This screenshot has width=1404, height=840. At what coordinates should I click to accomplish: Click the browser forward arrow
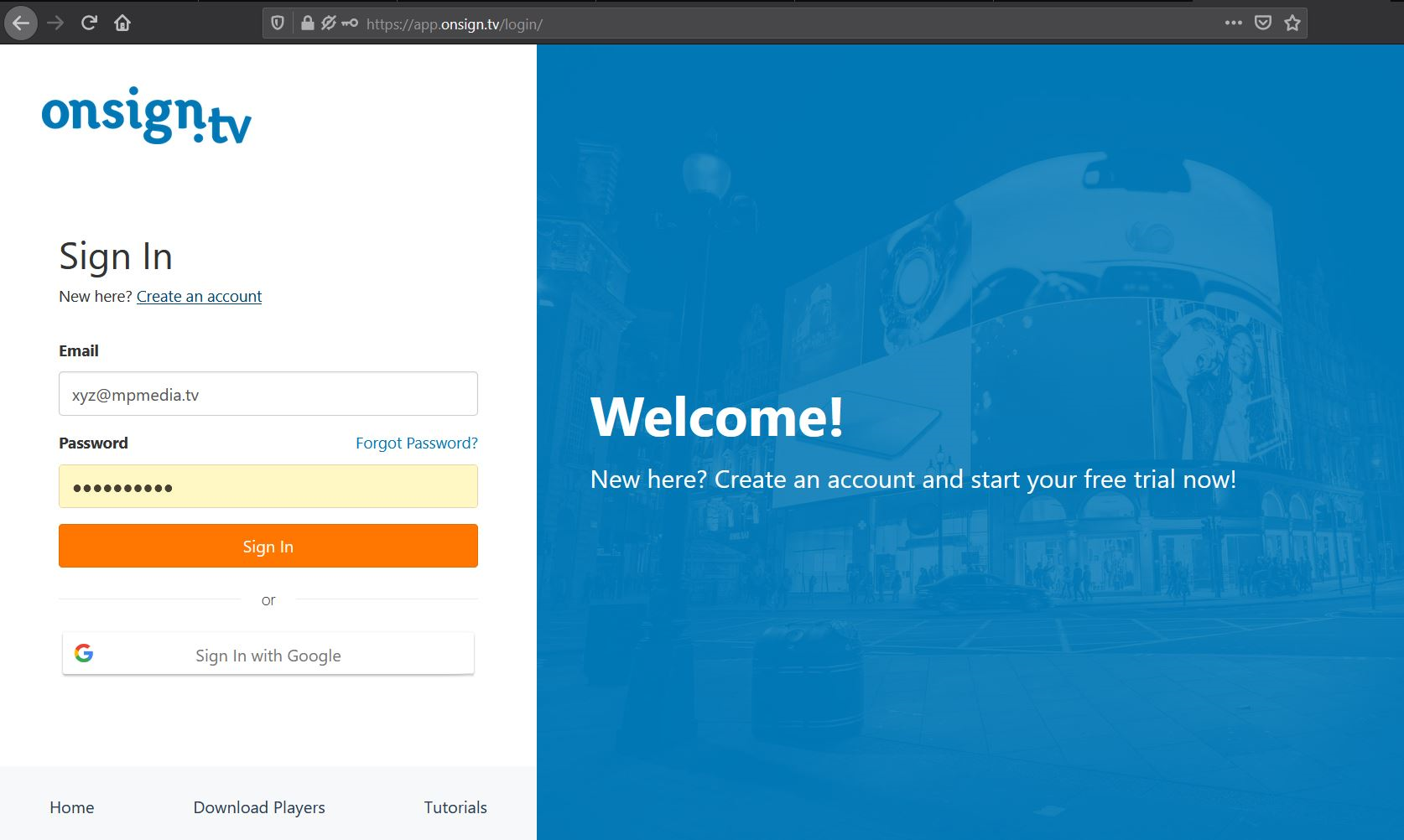55,23
